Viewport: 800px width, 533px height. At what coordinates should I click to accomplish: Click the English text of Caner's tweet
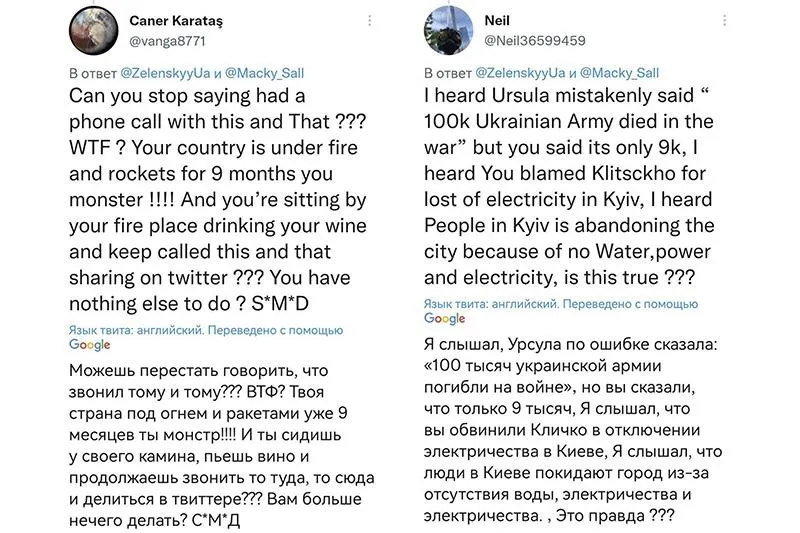(x=218, y=199)
